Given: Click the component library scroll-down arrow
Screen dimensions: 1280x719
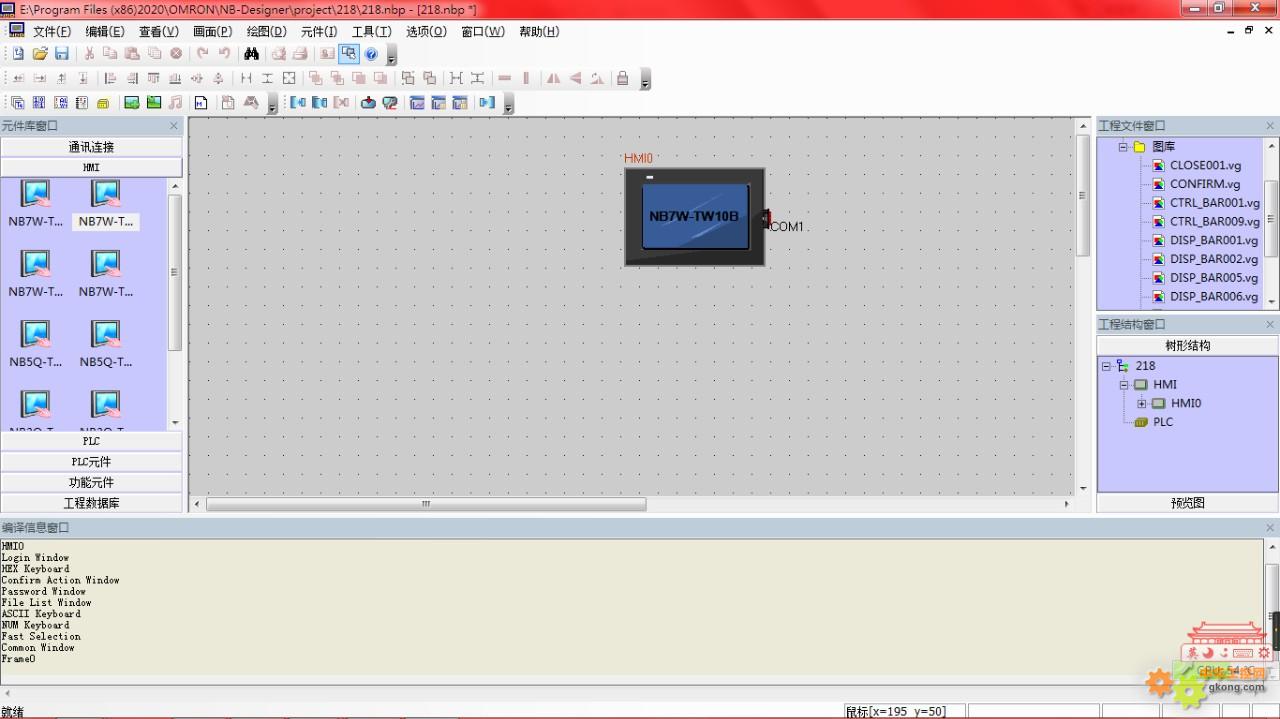Looking at the screenshot, I should (175, 423).
